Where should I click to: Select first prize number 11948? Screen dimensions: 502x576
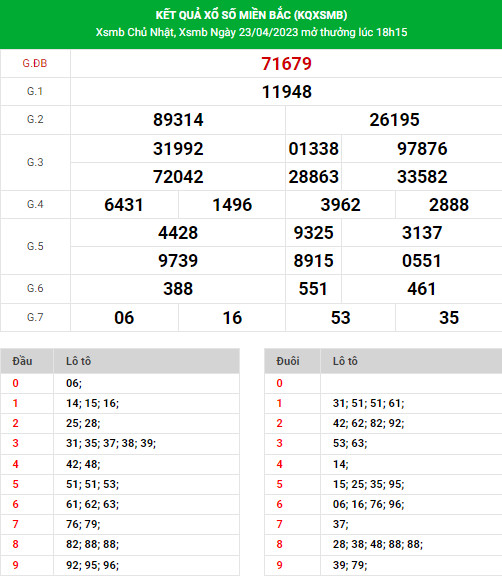click(286, 92)
